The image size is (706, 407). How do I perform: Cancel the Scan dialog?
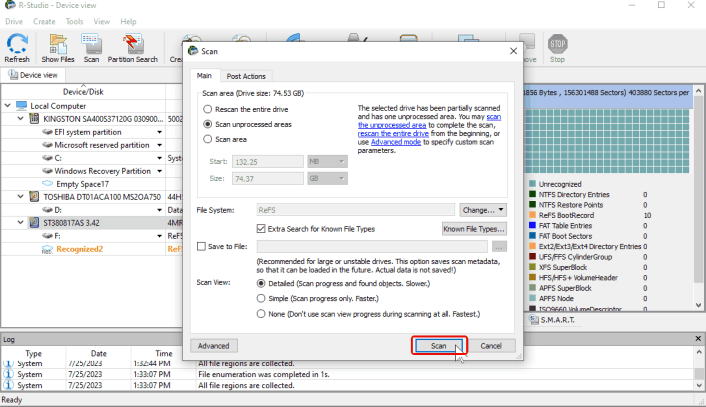(491, 346)
